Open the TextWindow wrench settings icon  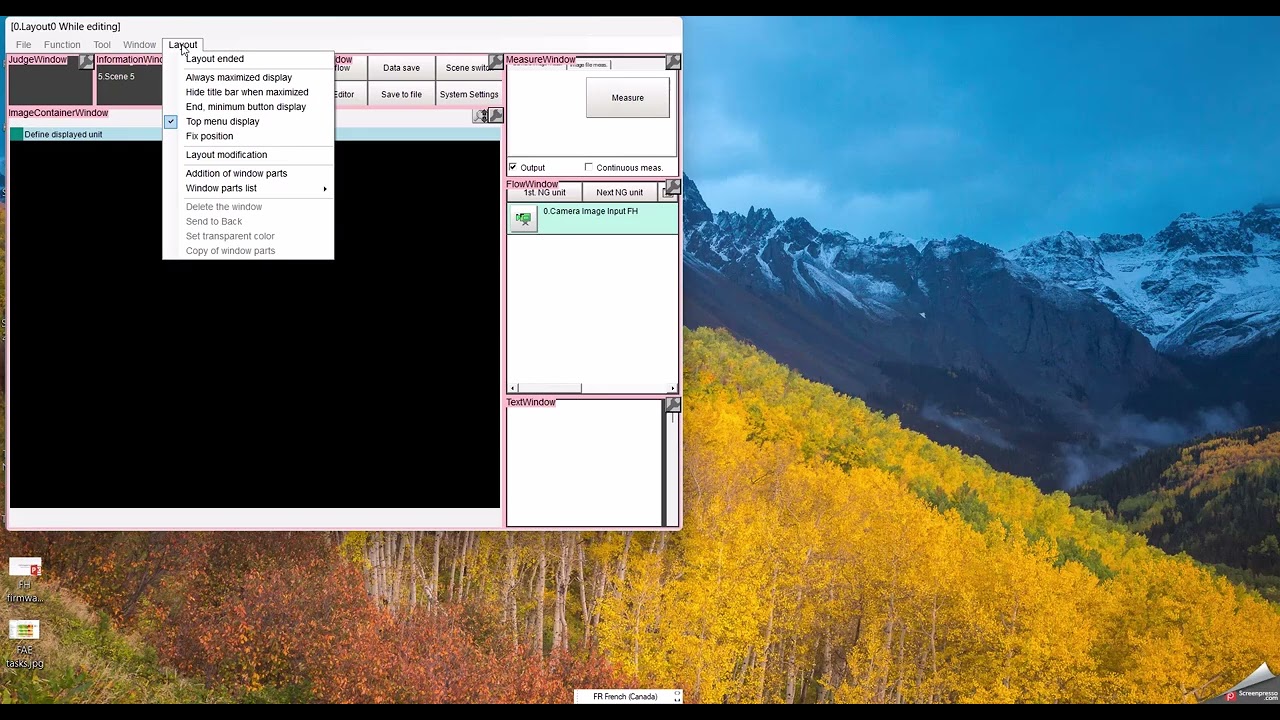click(x=673, y=405)
